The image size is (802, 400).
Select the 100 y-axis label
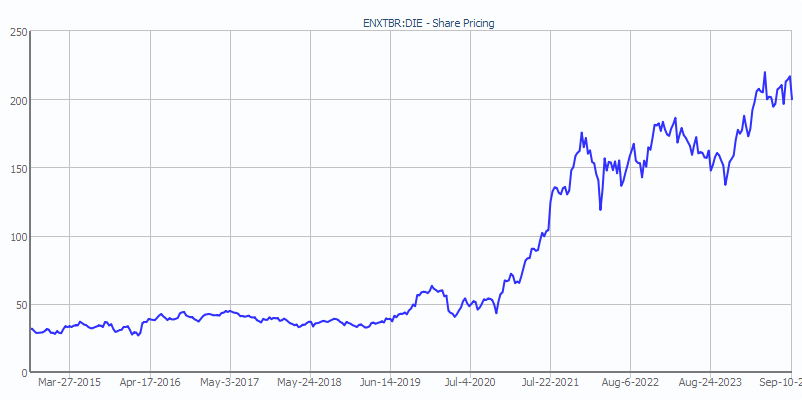tap(17, 236)
